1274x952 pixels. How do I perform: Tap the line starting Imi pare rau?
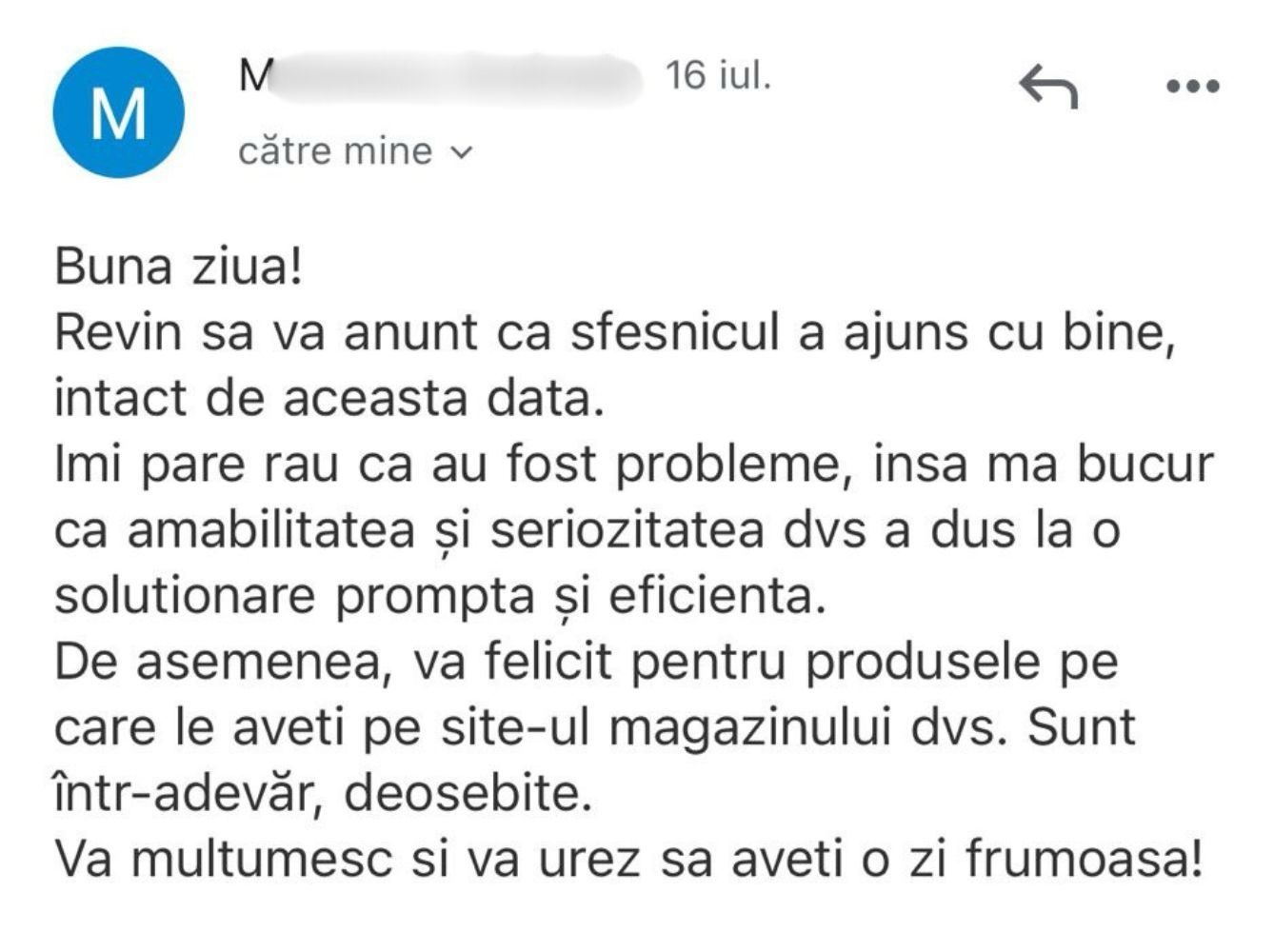(634, 465)
